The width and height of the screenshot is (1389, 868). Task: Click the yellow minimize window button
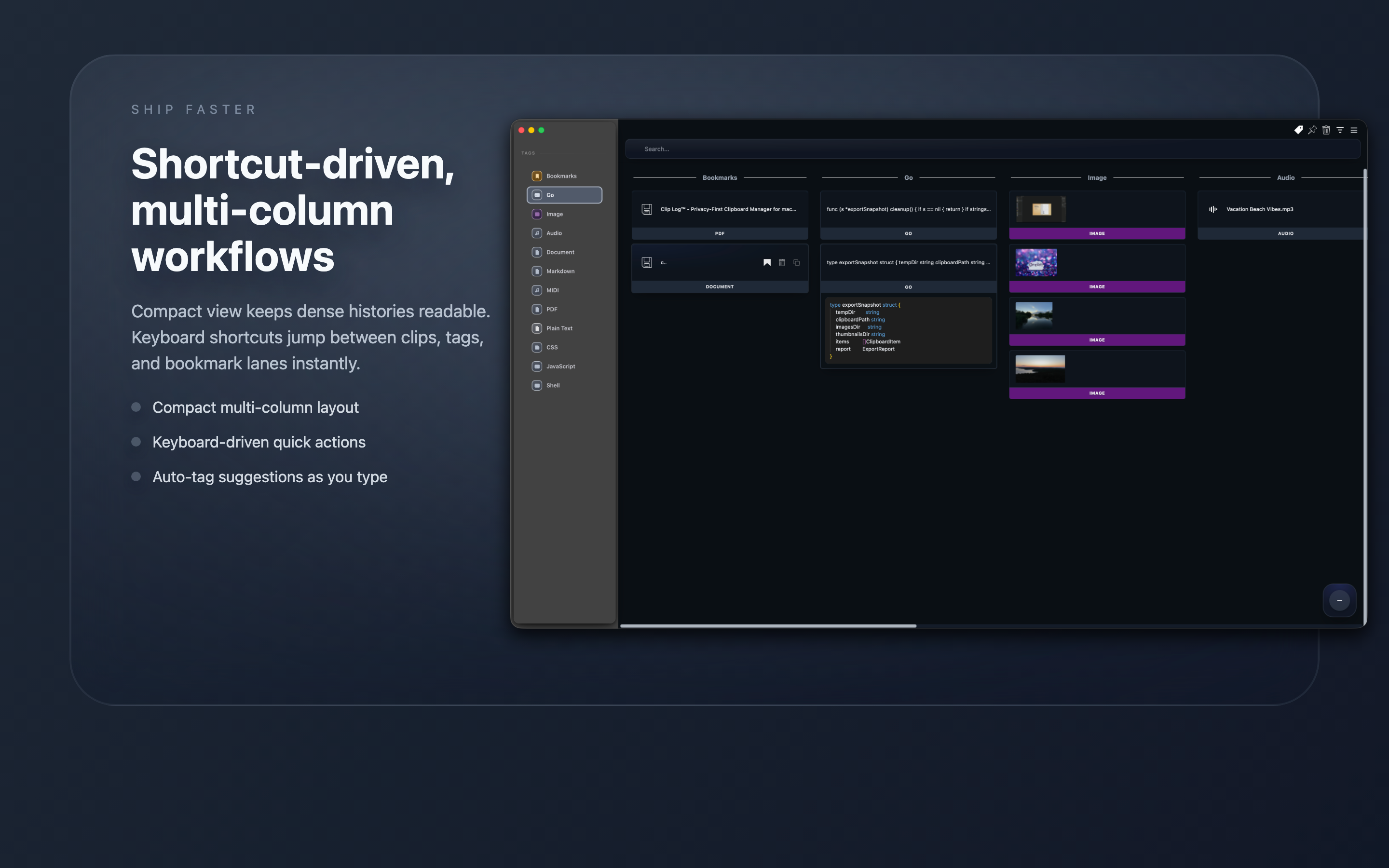pyautogui.click(x=531, y=130)
